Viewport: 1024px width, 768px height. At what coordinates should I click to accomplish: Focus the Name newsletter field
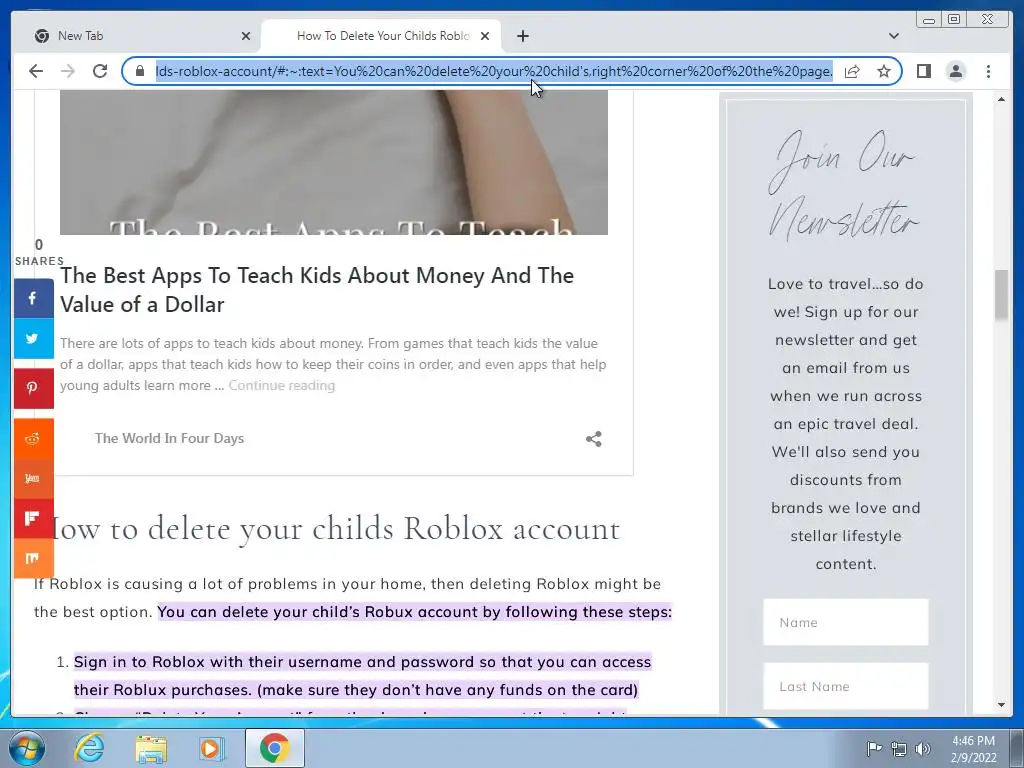click(845, 622)
